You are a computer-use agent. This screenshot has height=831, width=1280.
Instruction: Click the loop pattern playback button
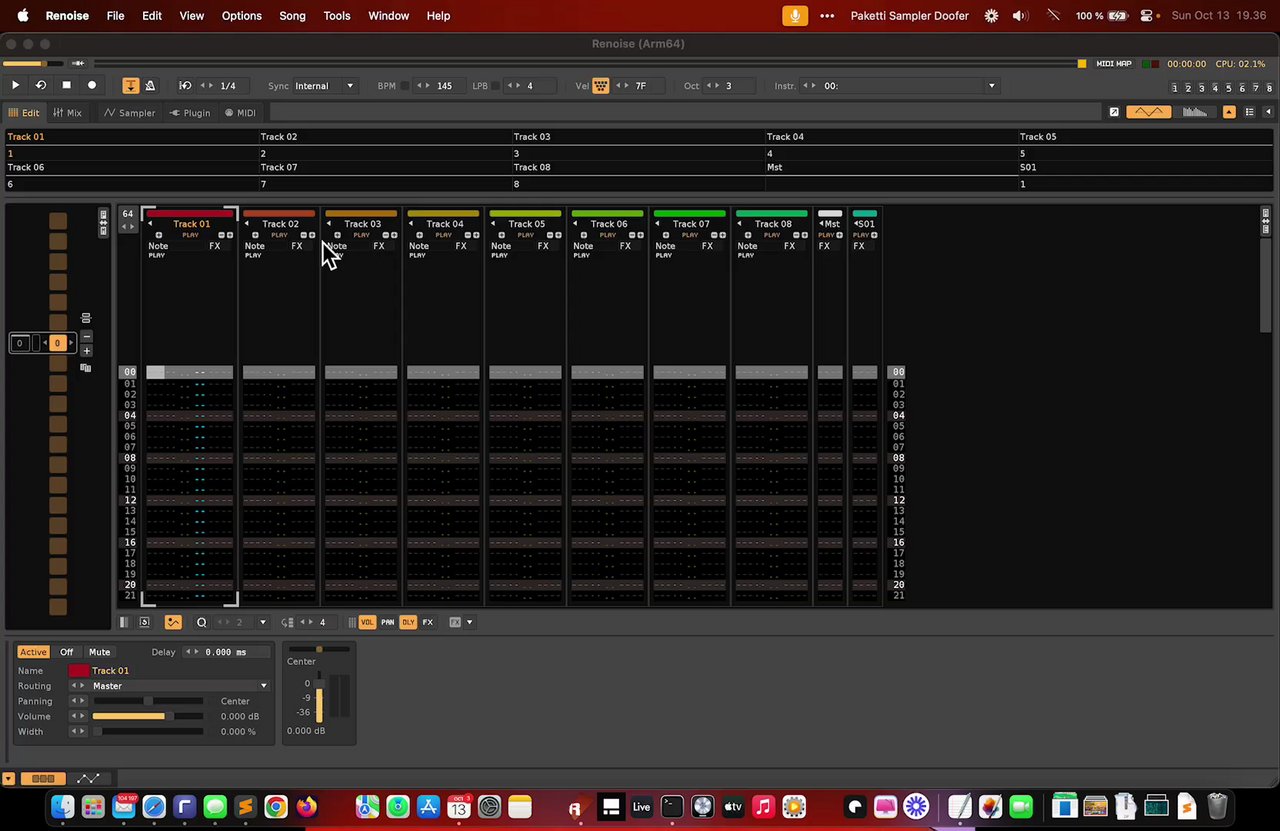[41, 86]
